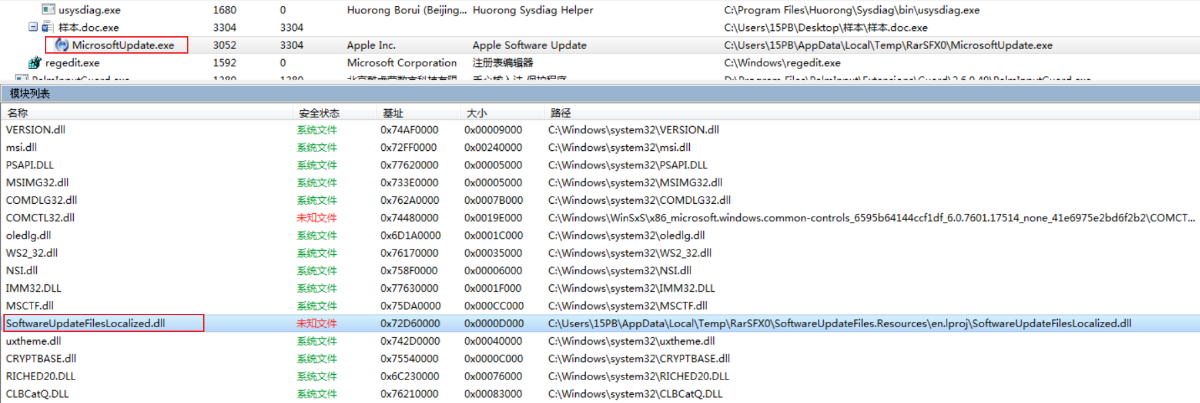Click Apple Software Update description cell
This screenshot has height=403, width=1200.
coord(529,45)
